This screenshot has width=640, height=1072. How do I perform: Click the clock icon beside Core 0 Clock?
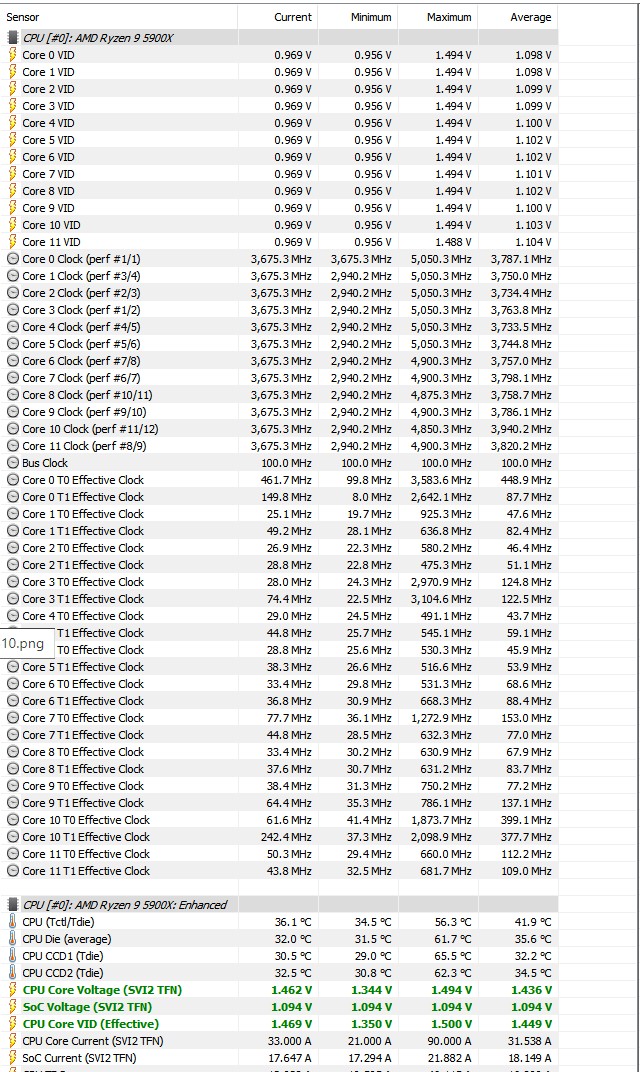pyautogui.click(x=13, y=259)
